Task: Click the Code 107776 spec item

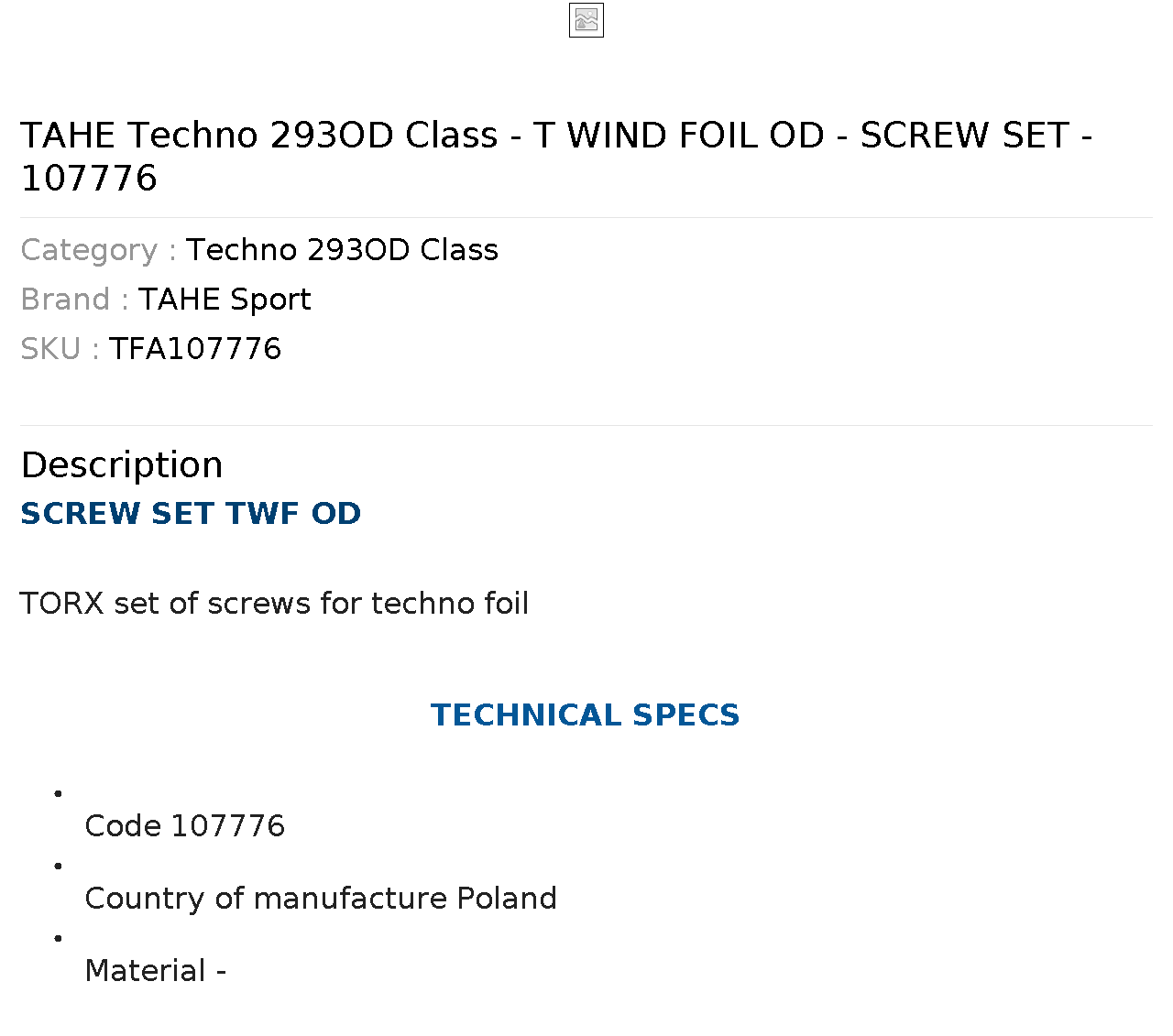Action: pos(185,825)
